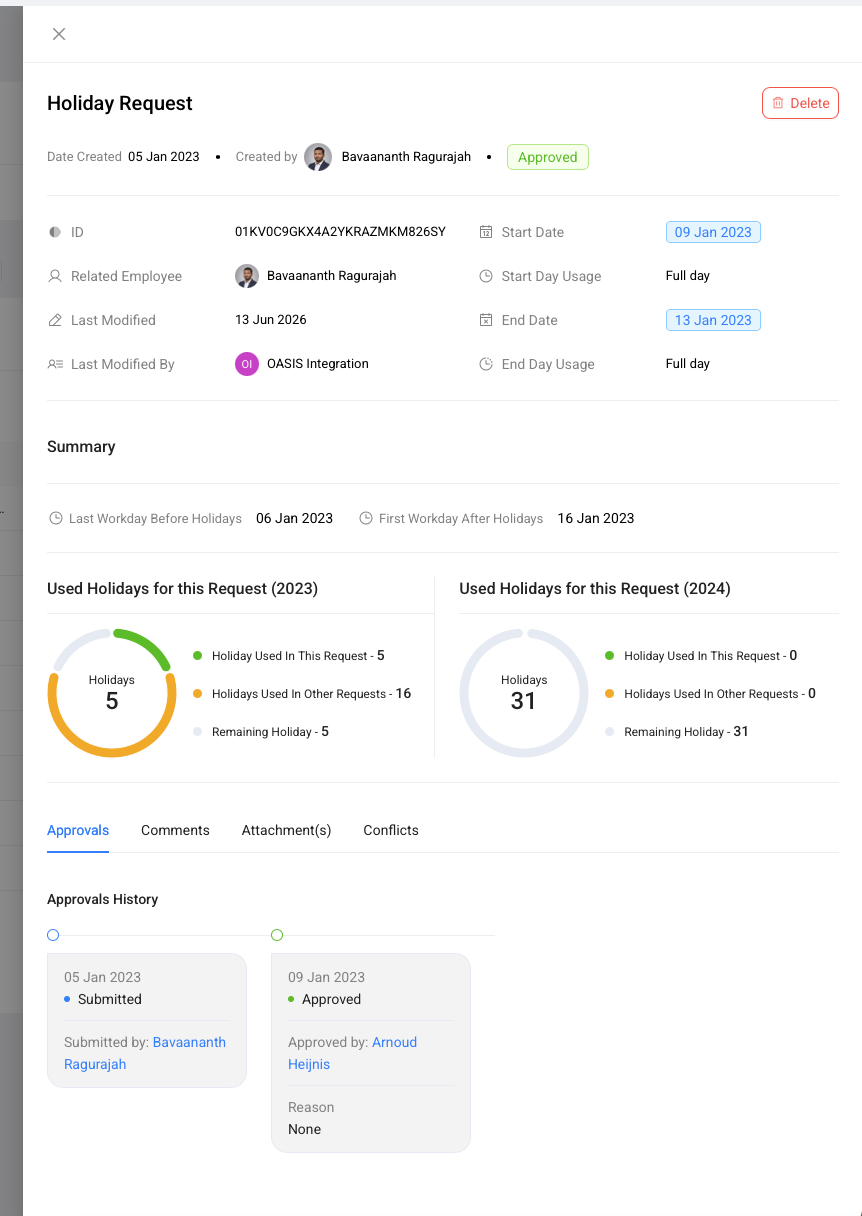Image resolution: width=862 pixels, height=1216 pixels.
Task: Click End Day Usage value Full day
Action: [688, 364]
